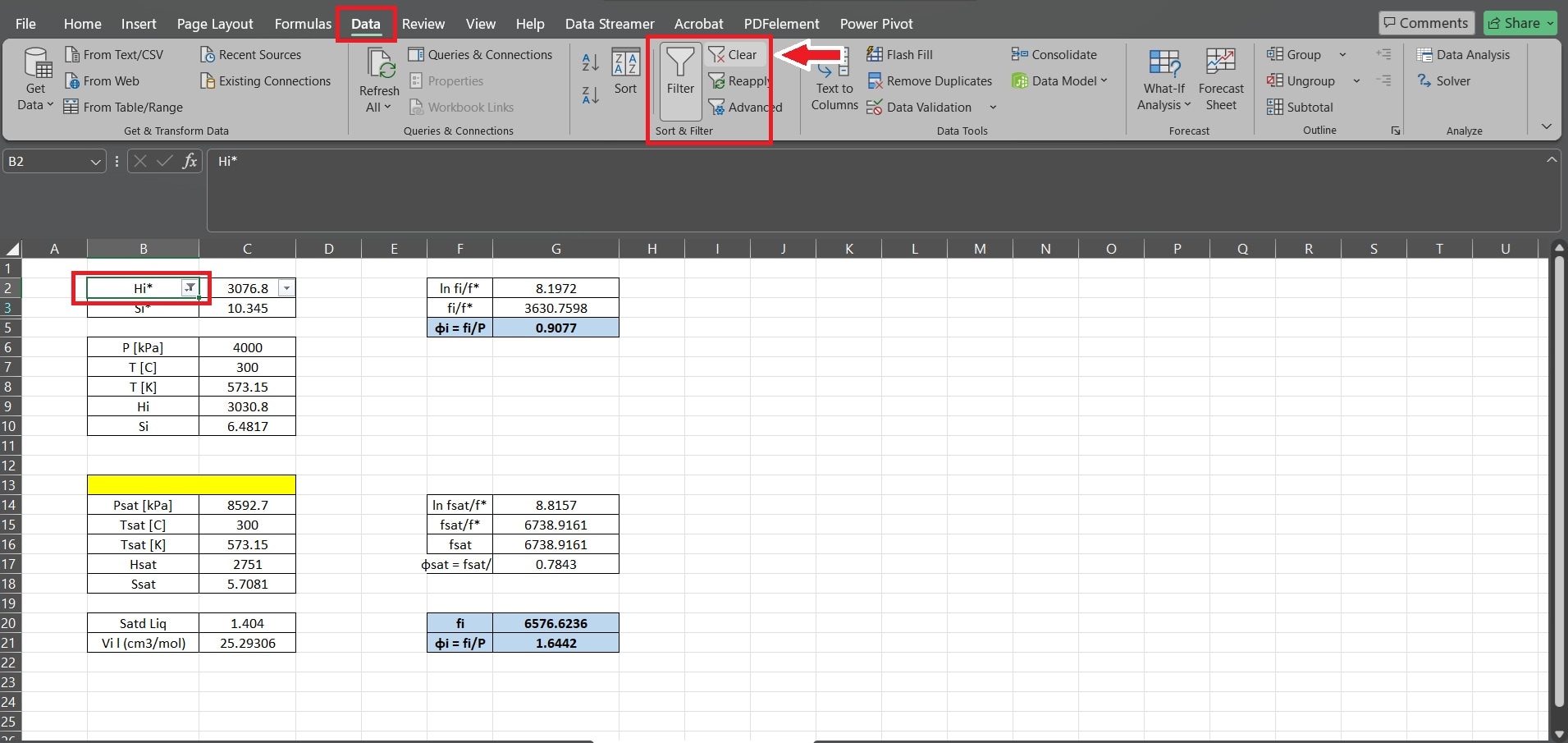The height and width of the screenshot is (743, 1568).
Task: Click the Filter funnel button
Action: point(680,81)
